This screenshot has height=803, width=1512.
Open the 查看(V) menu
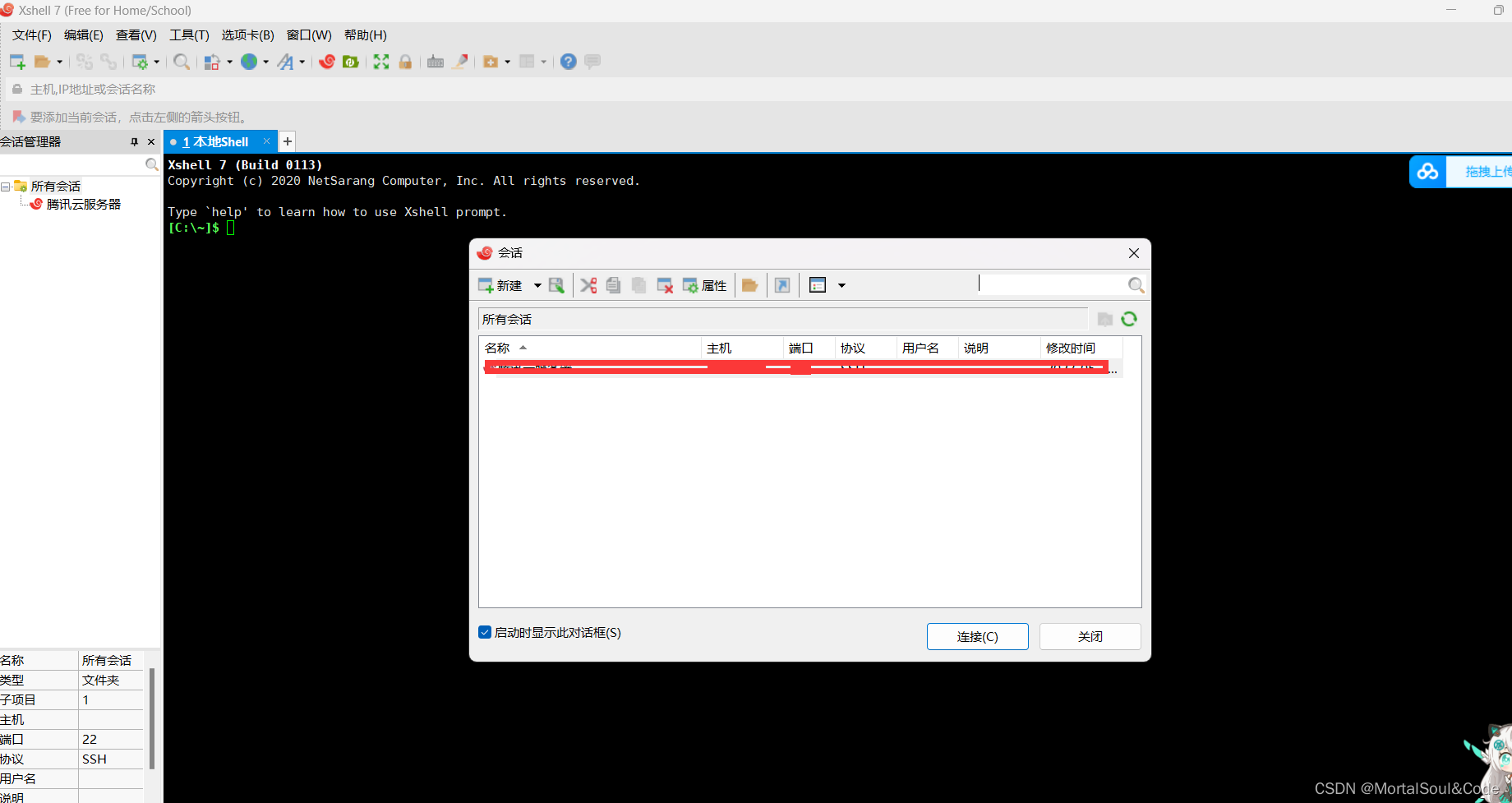(x=136, y=35)
